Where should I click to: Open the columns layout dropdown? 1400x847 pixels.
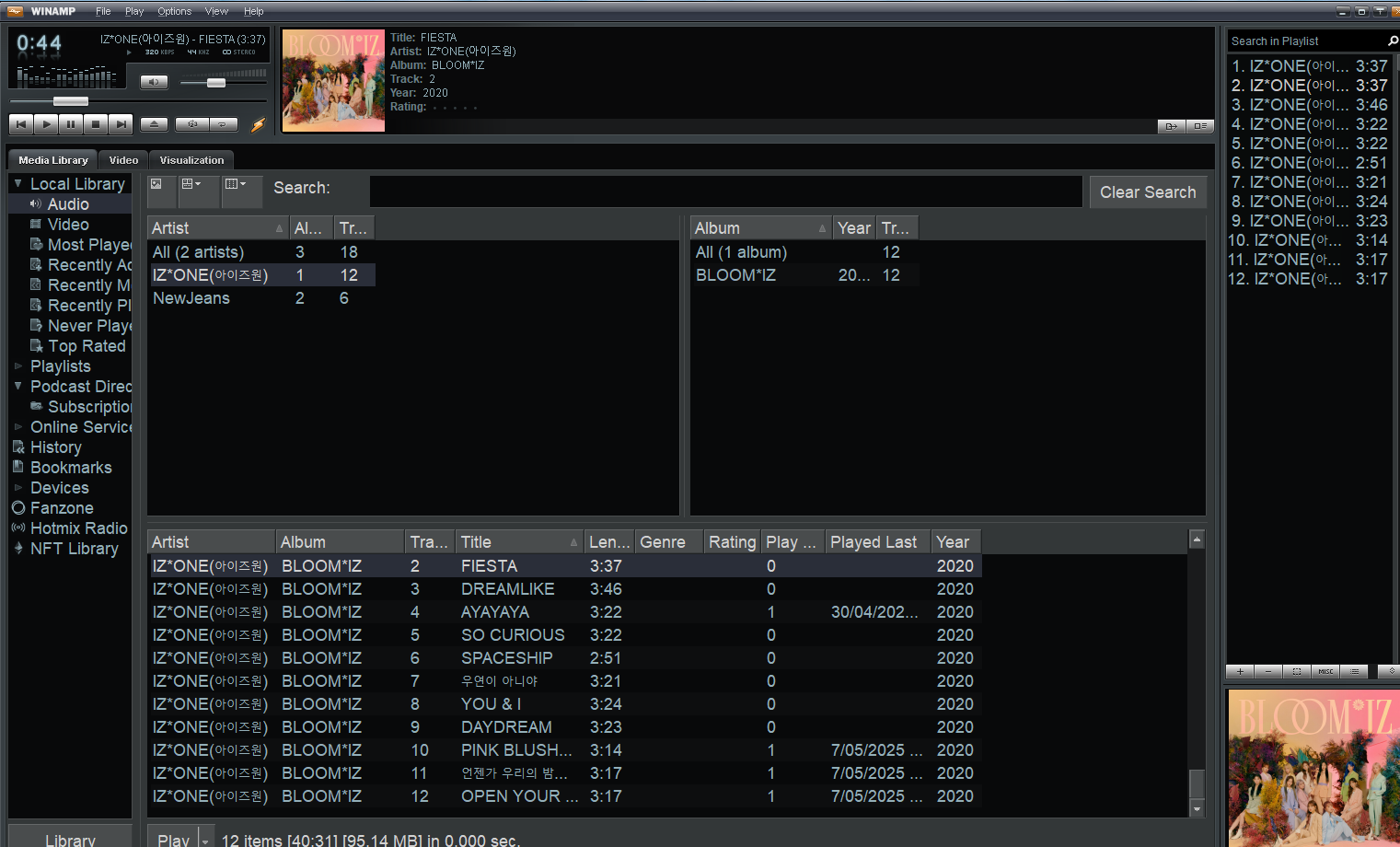coord(241,191)
